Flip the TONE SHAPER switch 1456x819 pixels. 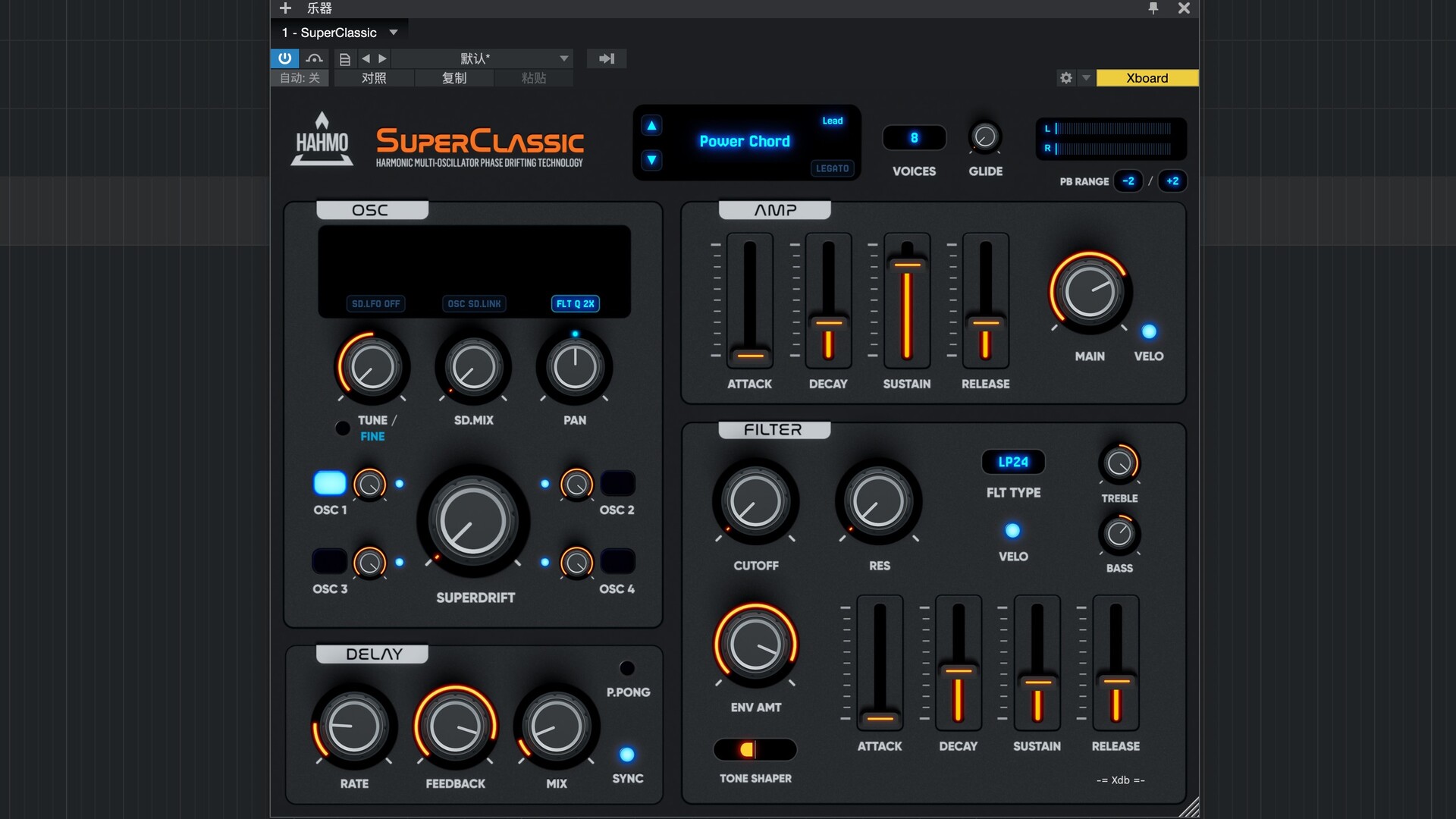(x=755, y=749)
